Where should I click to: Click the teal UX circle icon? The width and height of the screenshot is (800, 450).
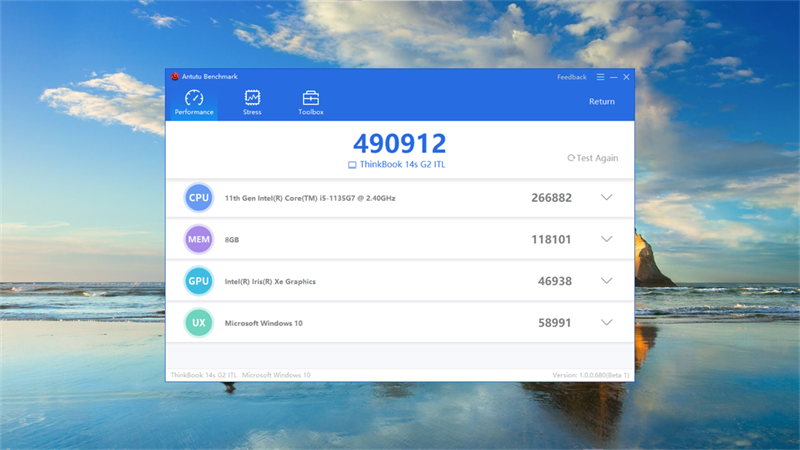point(199,323)
